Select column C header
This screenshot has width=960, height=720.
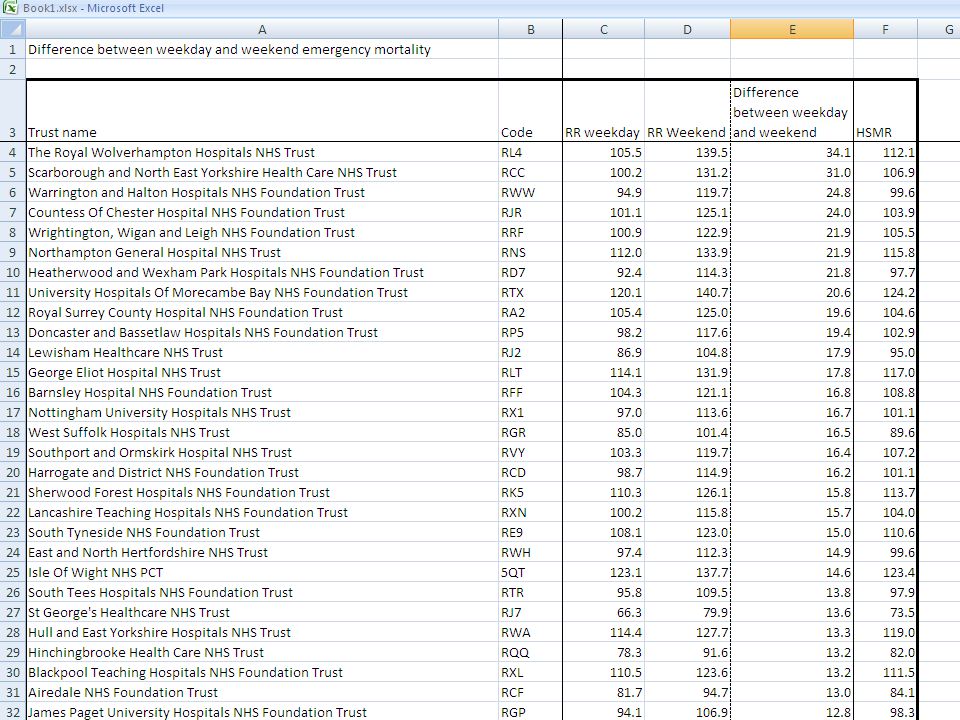[x=603, y=29]
